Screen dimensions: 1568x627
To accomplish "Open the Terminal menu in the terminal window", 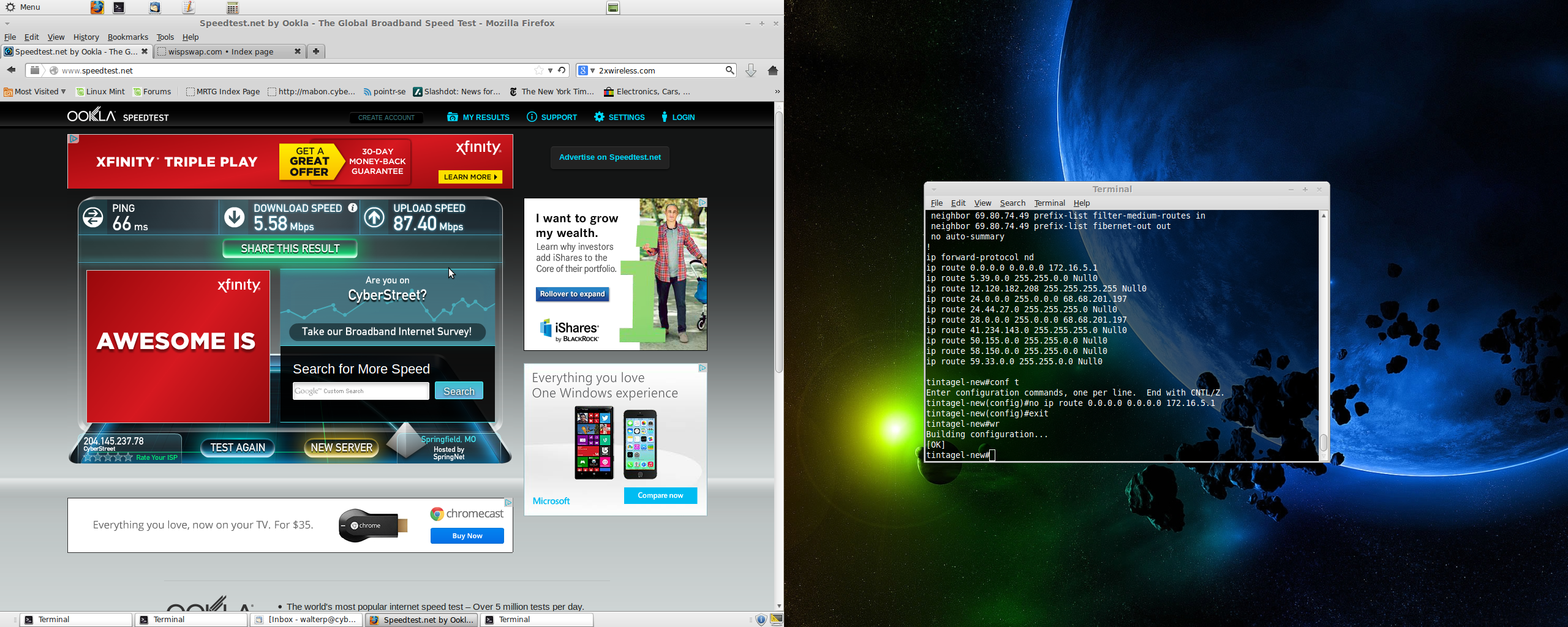I will 1049,203.
